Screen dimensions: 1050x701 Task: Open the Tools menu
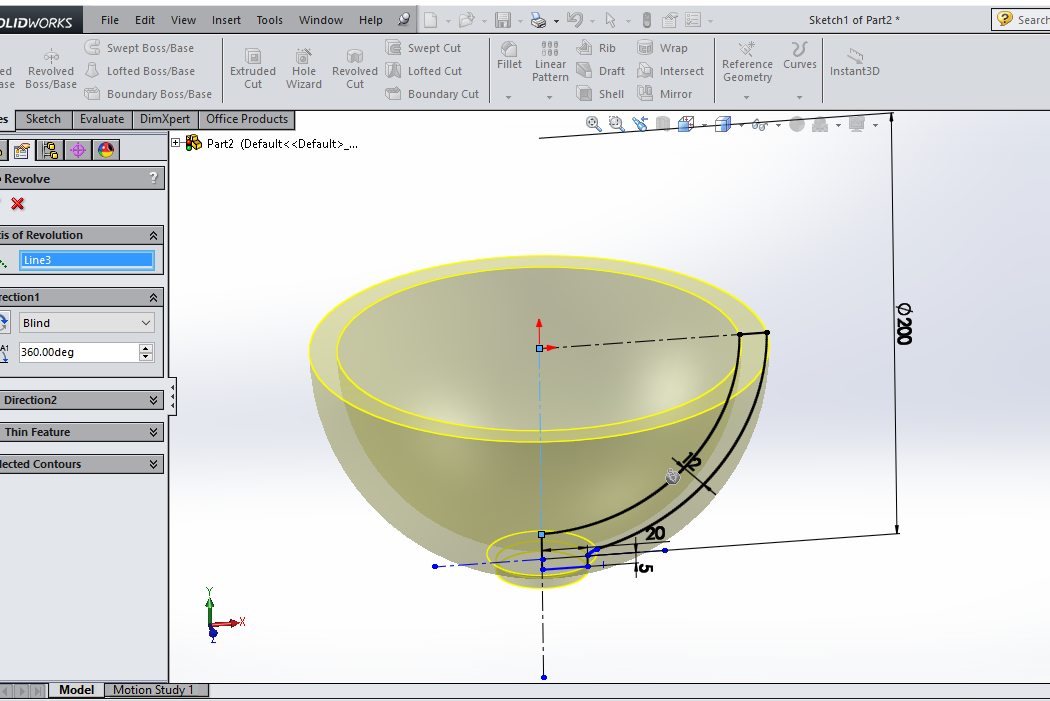click(270, 20)
